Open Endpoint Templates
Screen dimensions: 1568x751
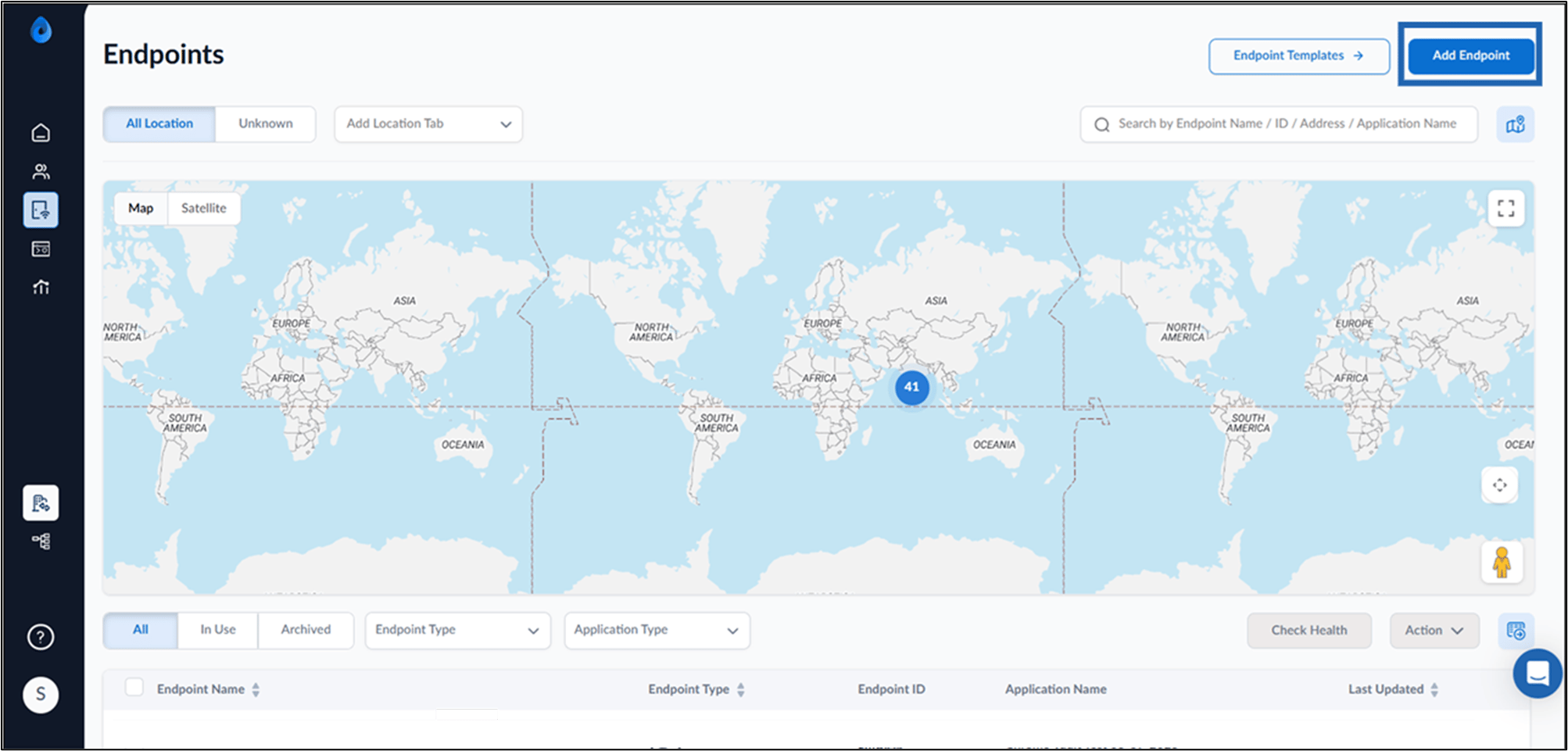[1299, 55]
